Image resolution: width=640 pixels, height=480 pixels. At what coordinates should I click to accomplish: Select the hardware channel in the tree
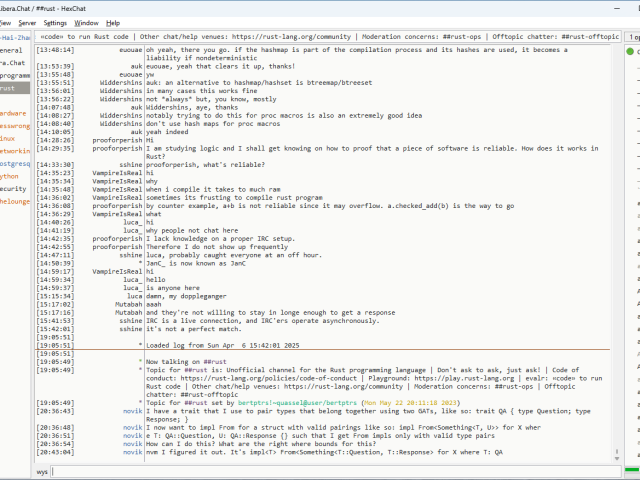click(x=13, y=113)
